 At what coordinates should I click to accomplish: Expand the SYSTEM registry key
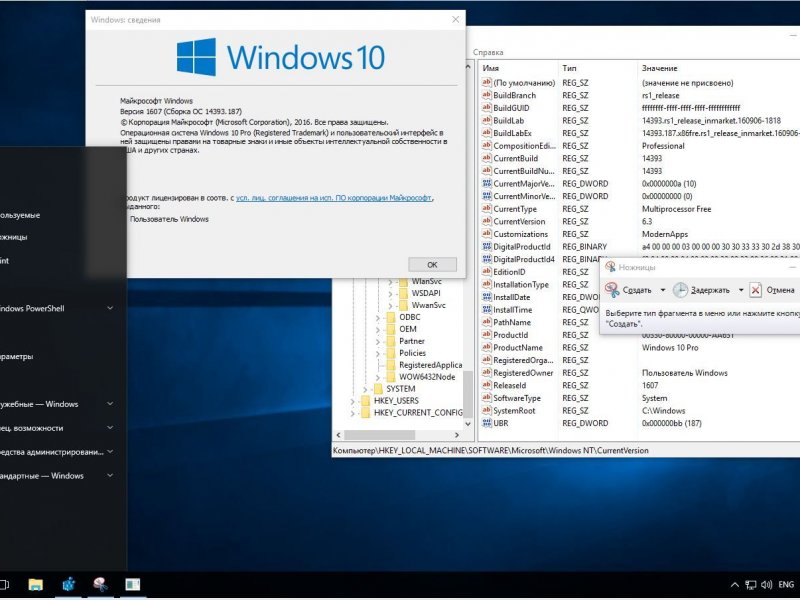(x=365, y=389)
